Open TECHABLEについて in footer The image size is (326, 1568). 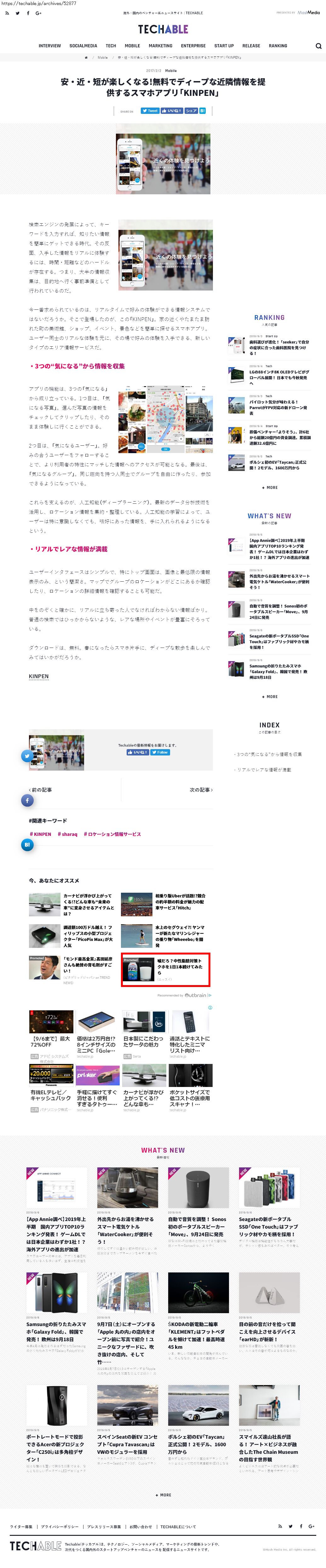(178, 1526)
